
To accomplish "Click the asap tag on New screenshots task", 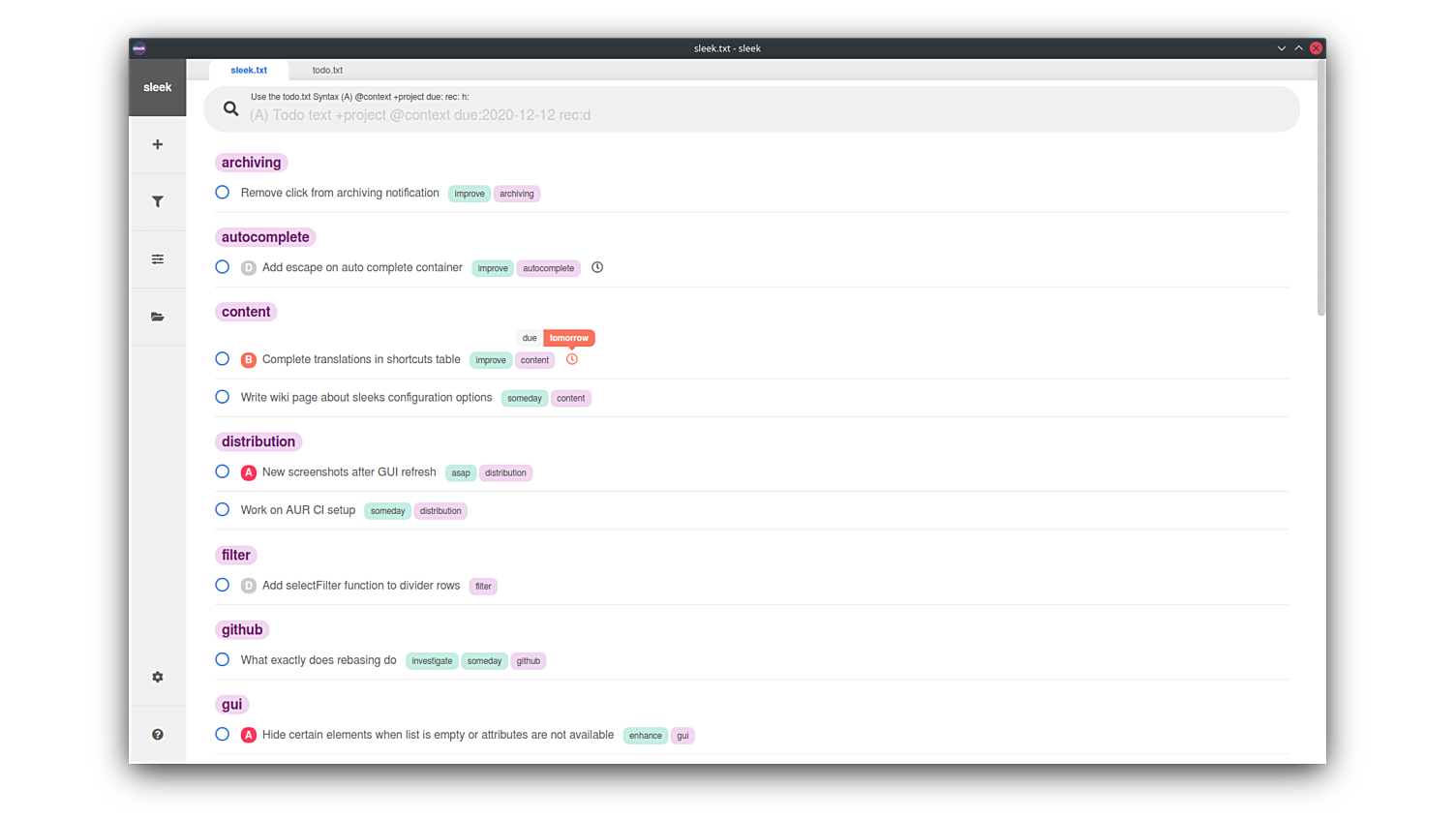I will pos(461,473).
